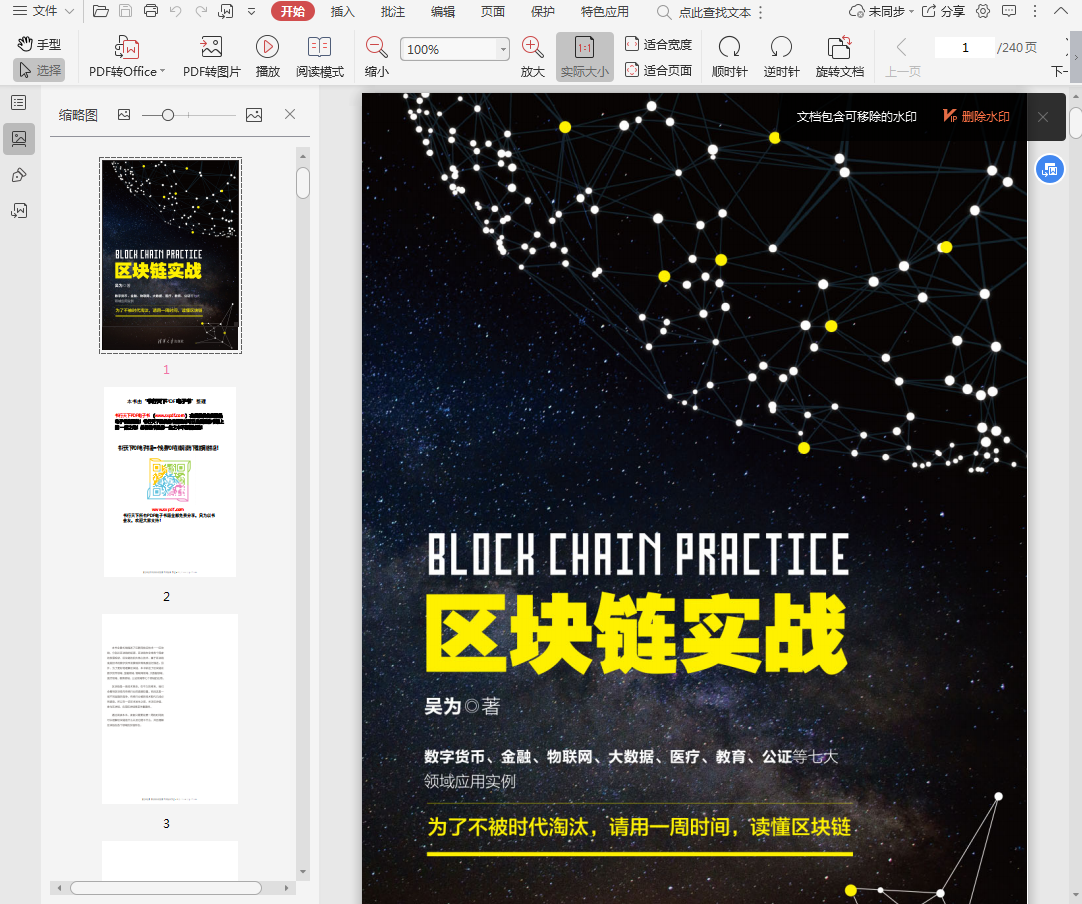This screenshot has height=904, width=1082.
Task: Click the large thumbnail size icon
Action: [x=254, y=115]
